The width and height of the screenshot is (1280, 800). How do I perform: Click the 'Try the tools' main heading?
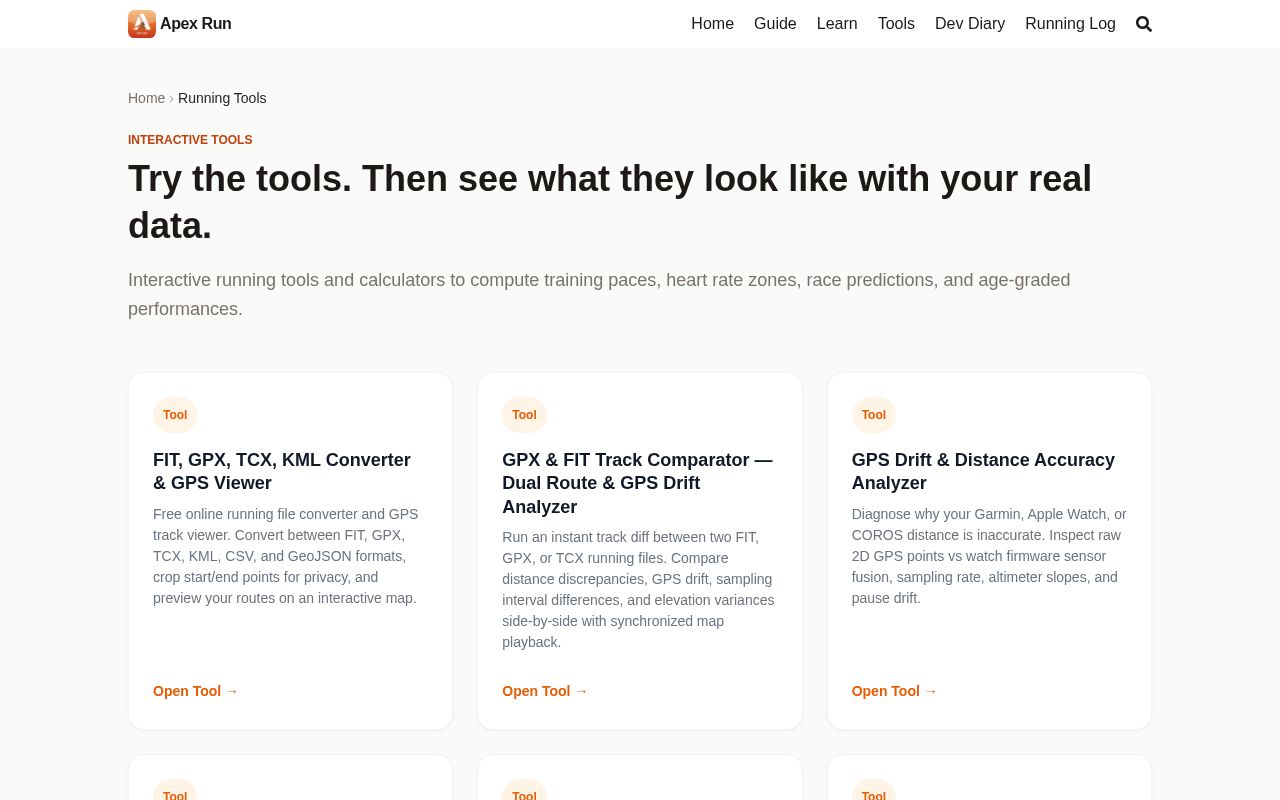[x=610, y=202]
